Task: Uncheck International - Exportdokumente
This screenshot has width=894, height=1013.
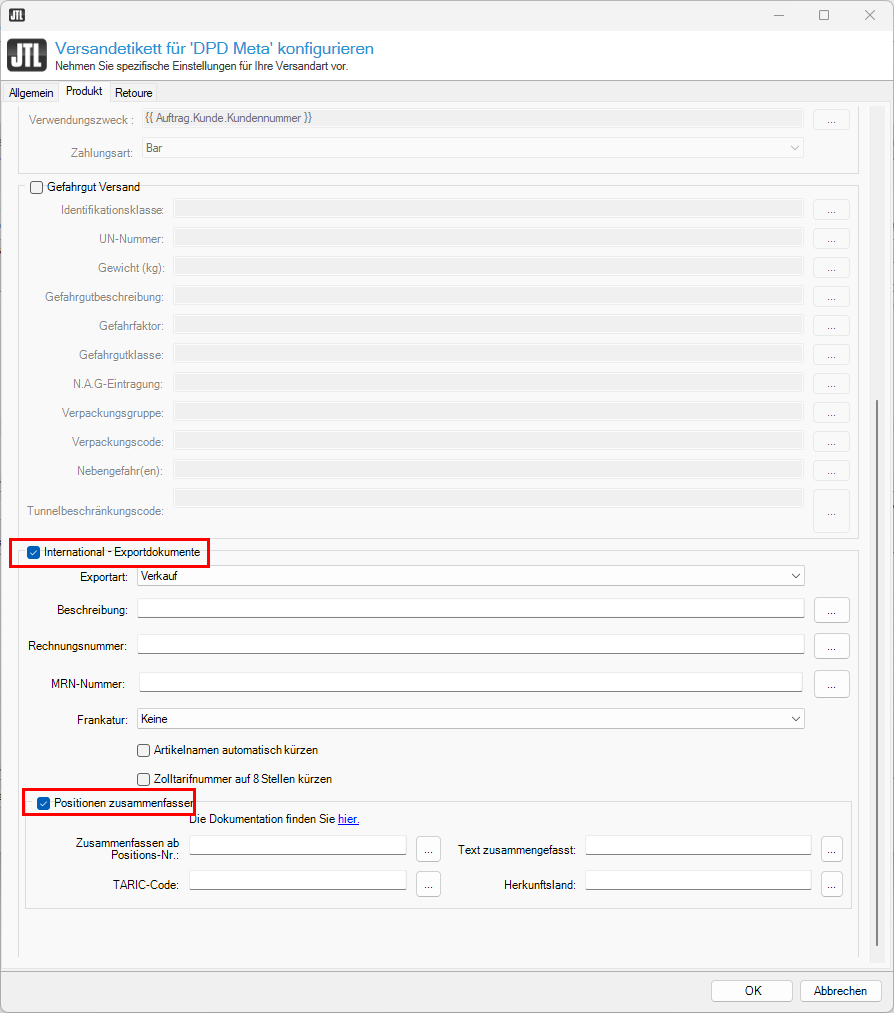Action: pos(34,552)
